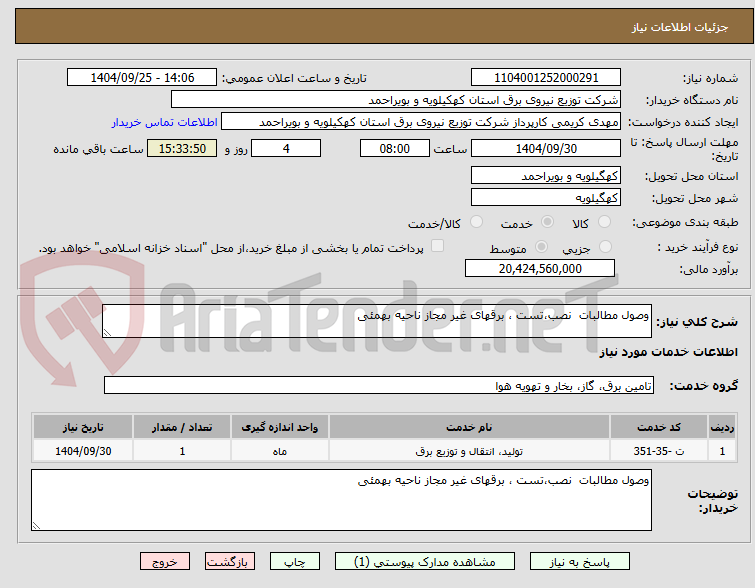755x588 pixels.
Task: Click the resize handle of شرح کلی نیاز box
Action: point(107,333)
